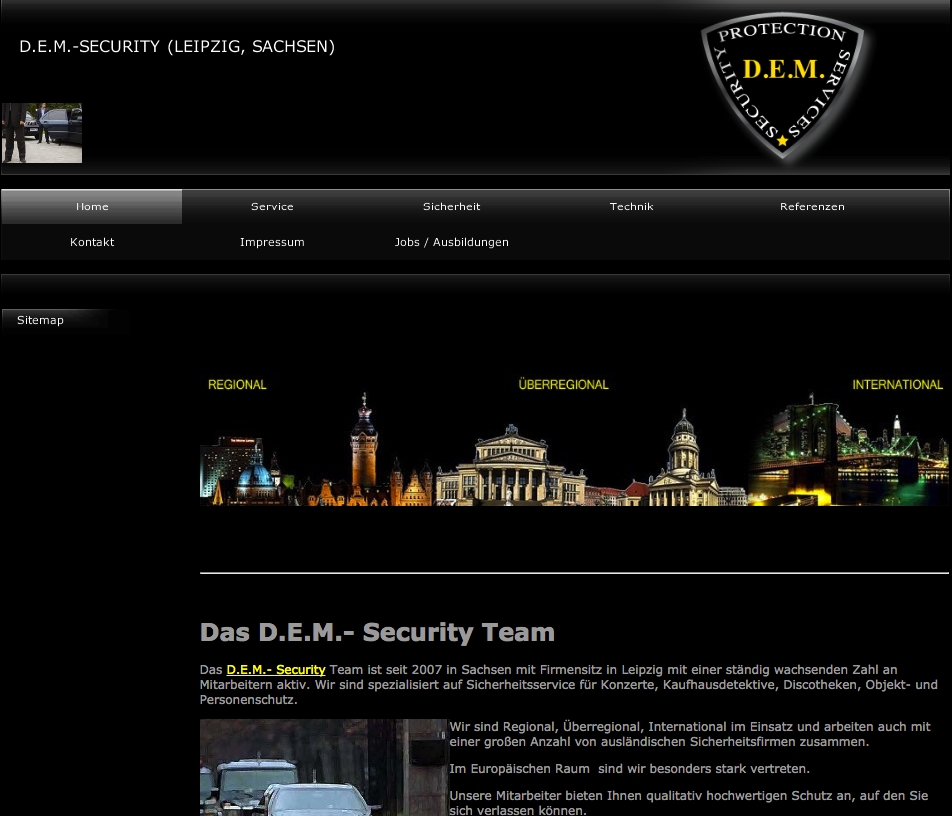Click the paragraph starting 'Wir sind Regional'
Image resolution: width=952 pixels, height=816 pixels.
[690, 734]
